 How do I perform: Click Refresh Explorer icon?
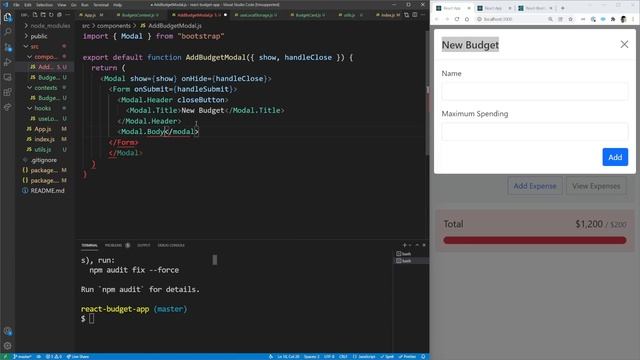click(51, 15)
